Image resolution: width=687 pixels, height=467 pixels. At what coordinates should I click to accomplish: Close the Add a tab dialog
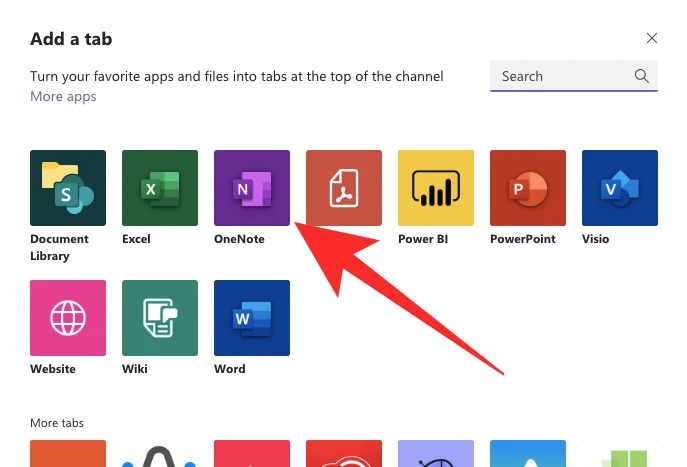point(652,38)
